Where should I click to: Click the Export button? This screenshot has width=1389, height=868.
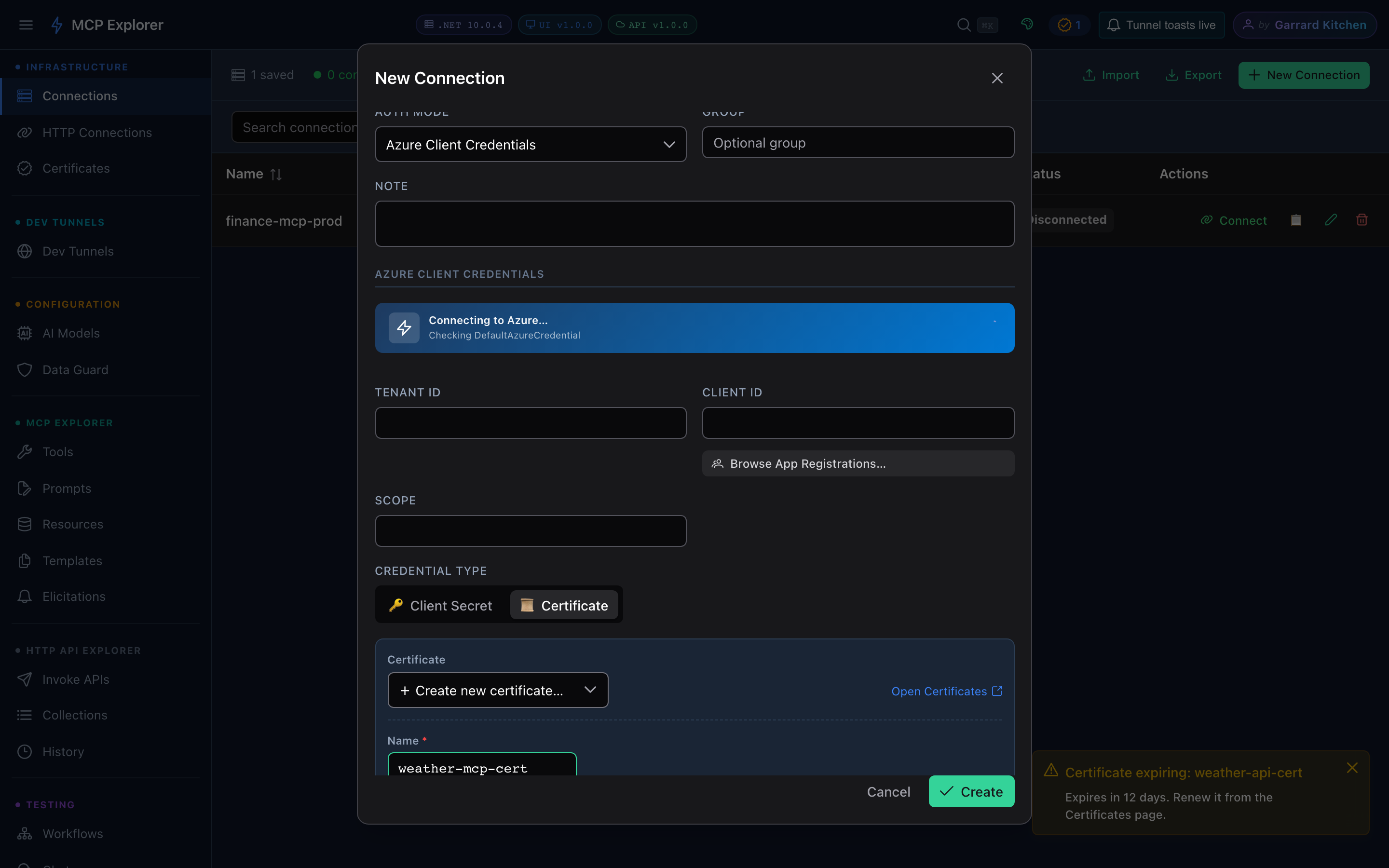(x=1193, y=75)
